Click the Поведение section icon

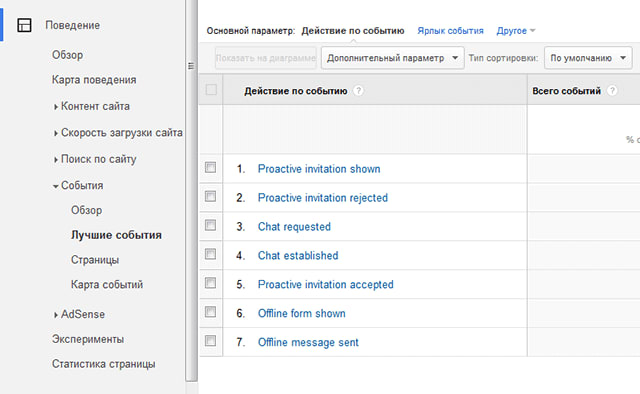pos(24,25)
